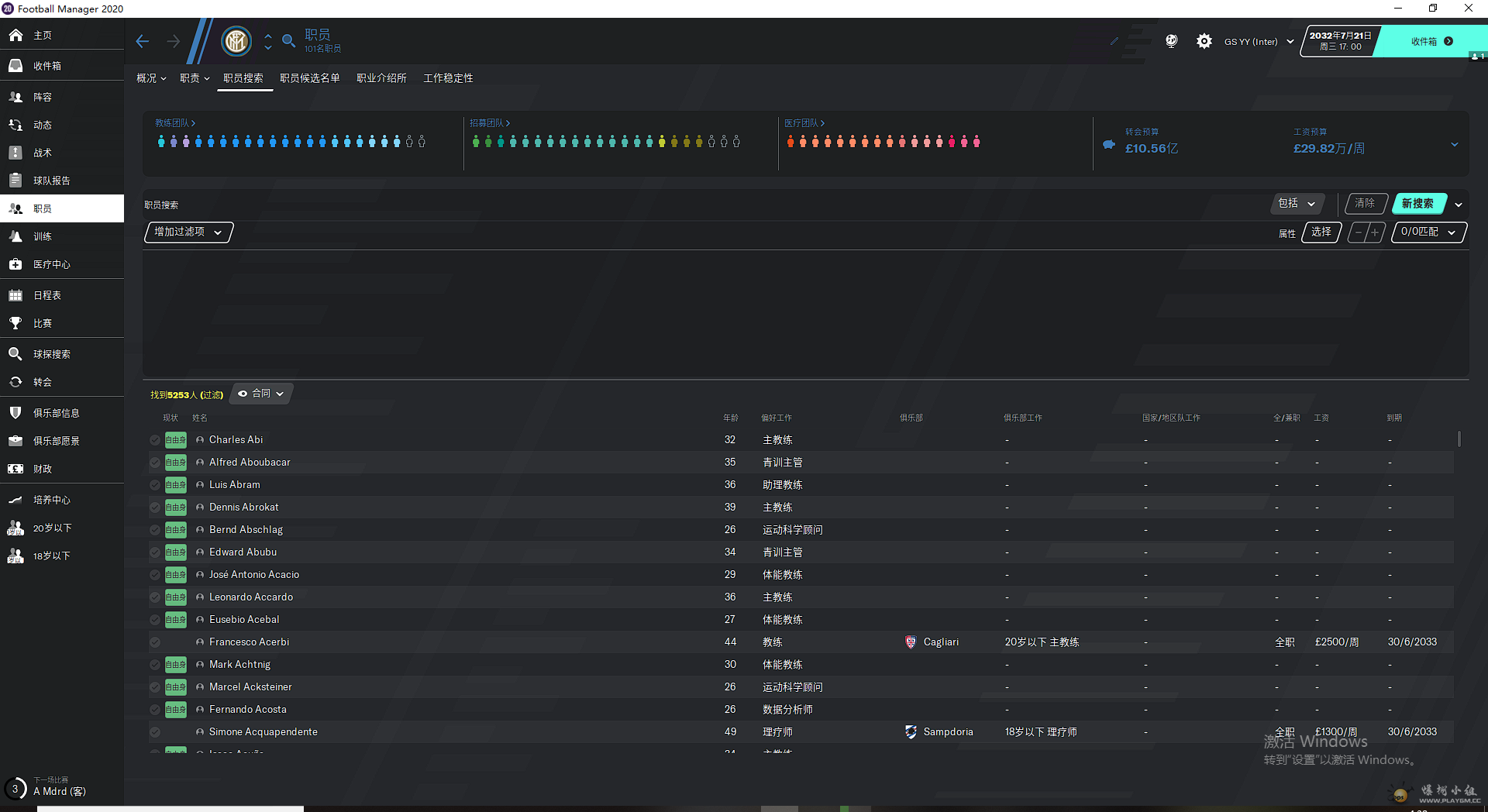The width and height of the screenshot is (1488, 812).
Task: Click the 清除 clear button
Action: (1366, 203)
